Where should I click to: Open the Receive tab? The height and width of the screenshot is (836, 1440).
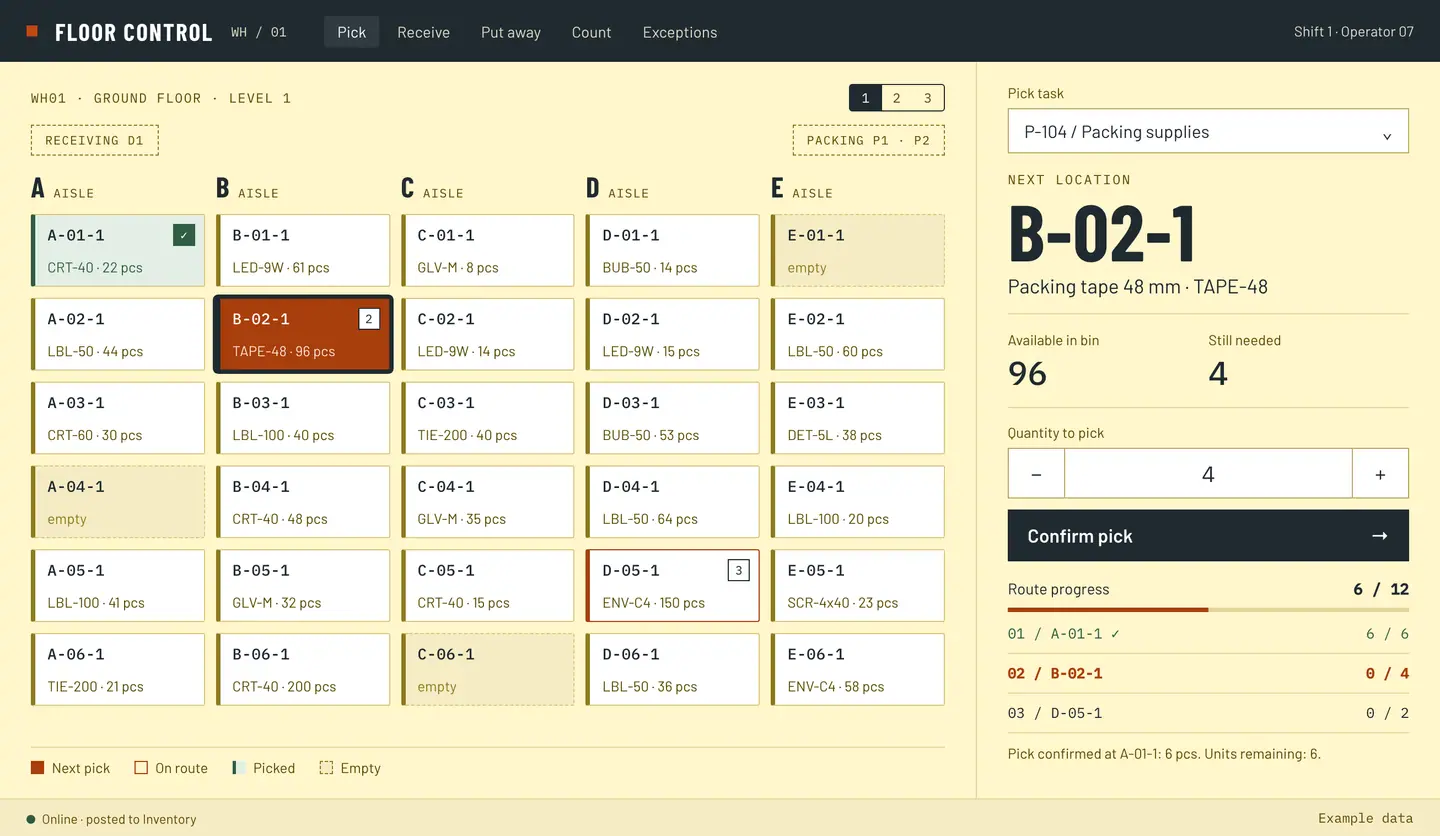tap(424, 32)
